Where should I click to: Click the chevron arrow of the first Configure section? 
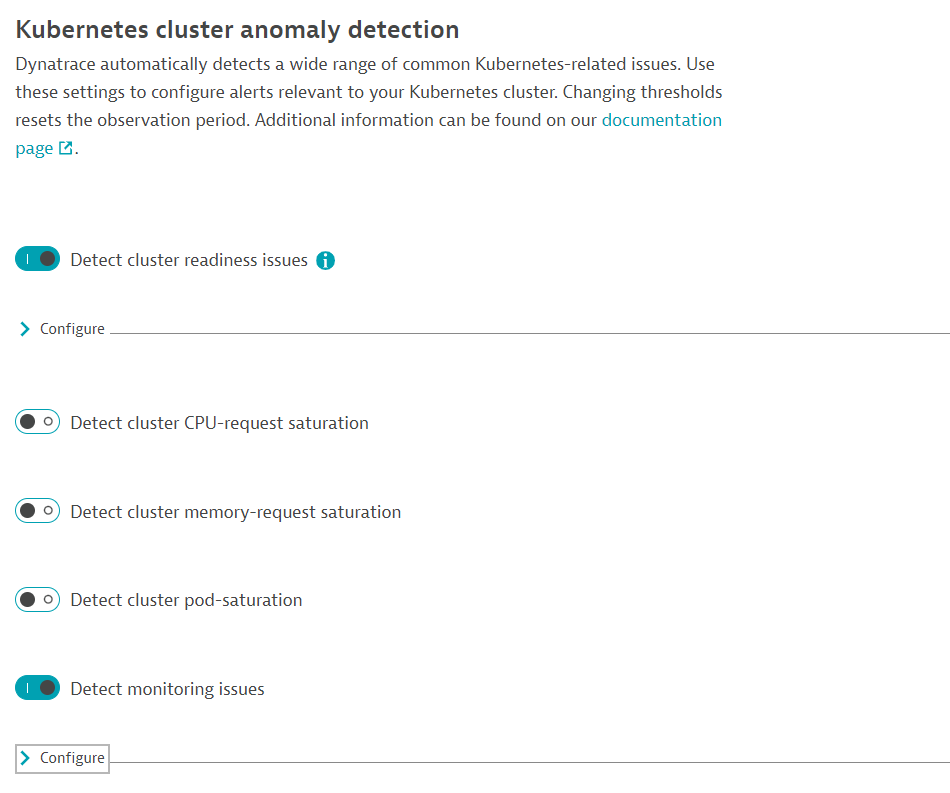[25, 329]
